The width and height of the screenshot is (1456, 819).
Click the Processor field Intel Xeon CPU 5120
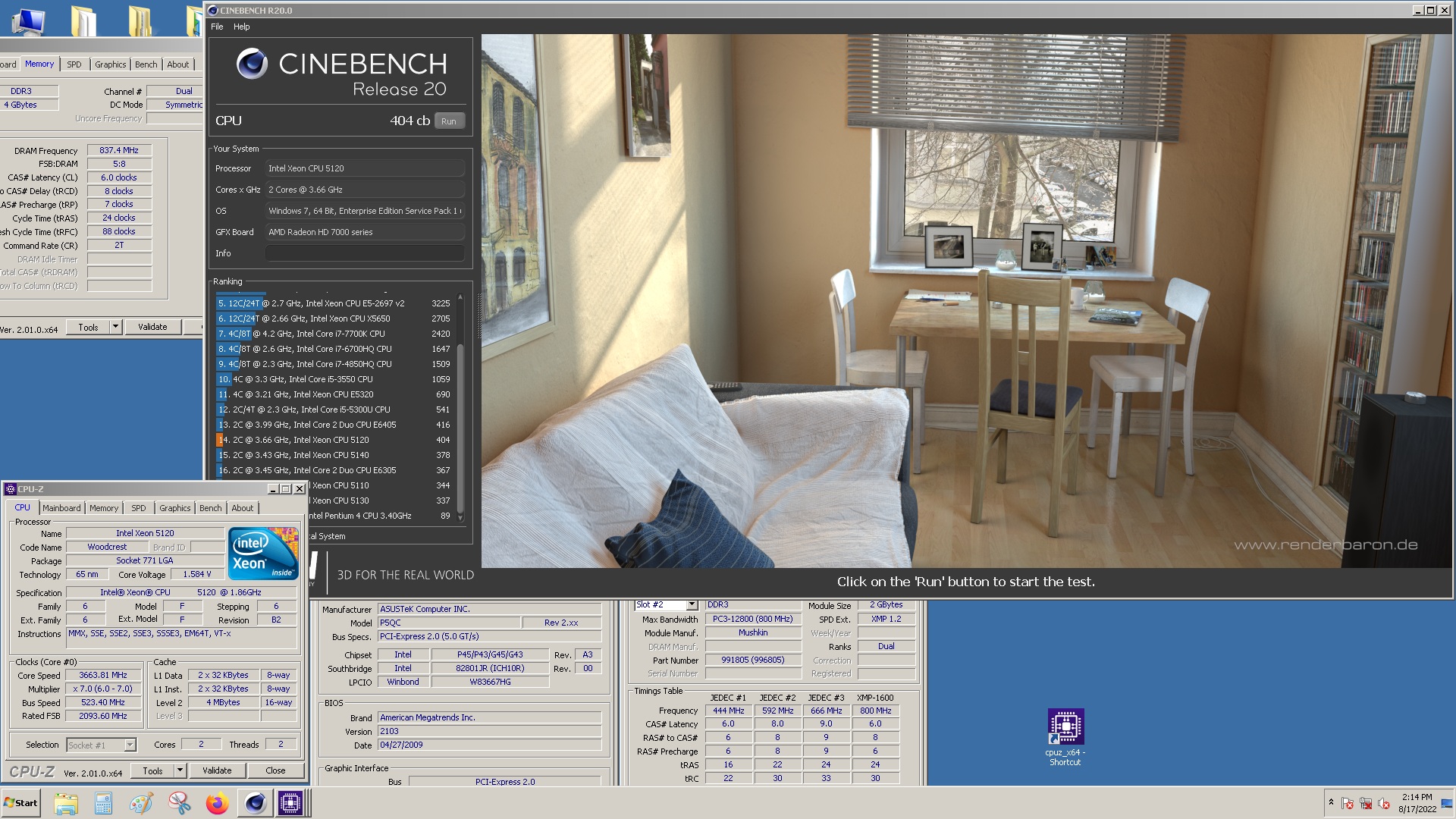coord(365,168)
